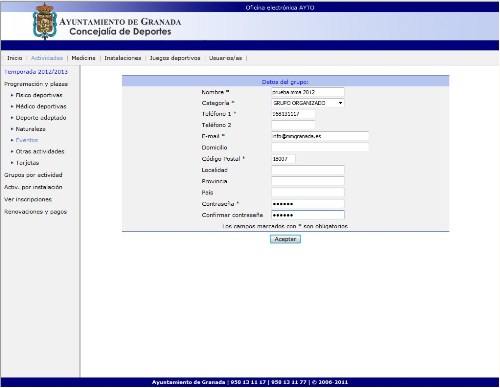
Task: Focus the Provincia input field
Action: pos(308,181)
